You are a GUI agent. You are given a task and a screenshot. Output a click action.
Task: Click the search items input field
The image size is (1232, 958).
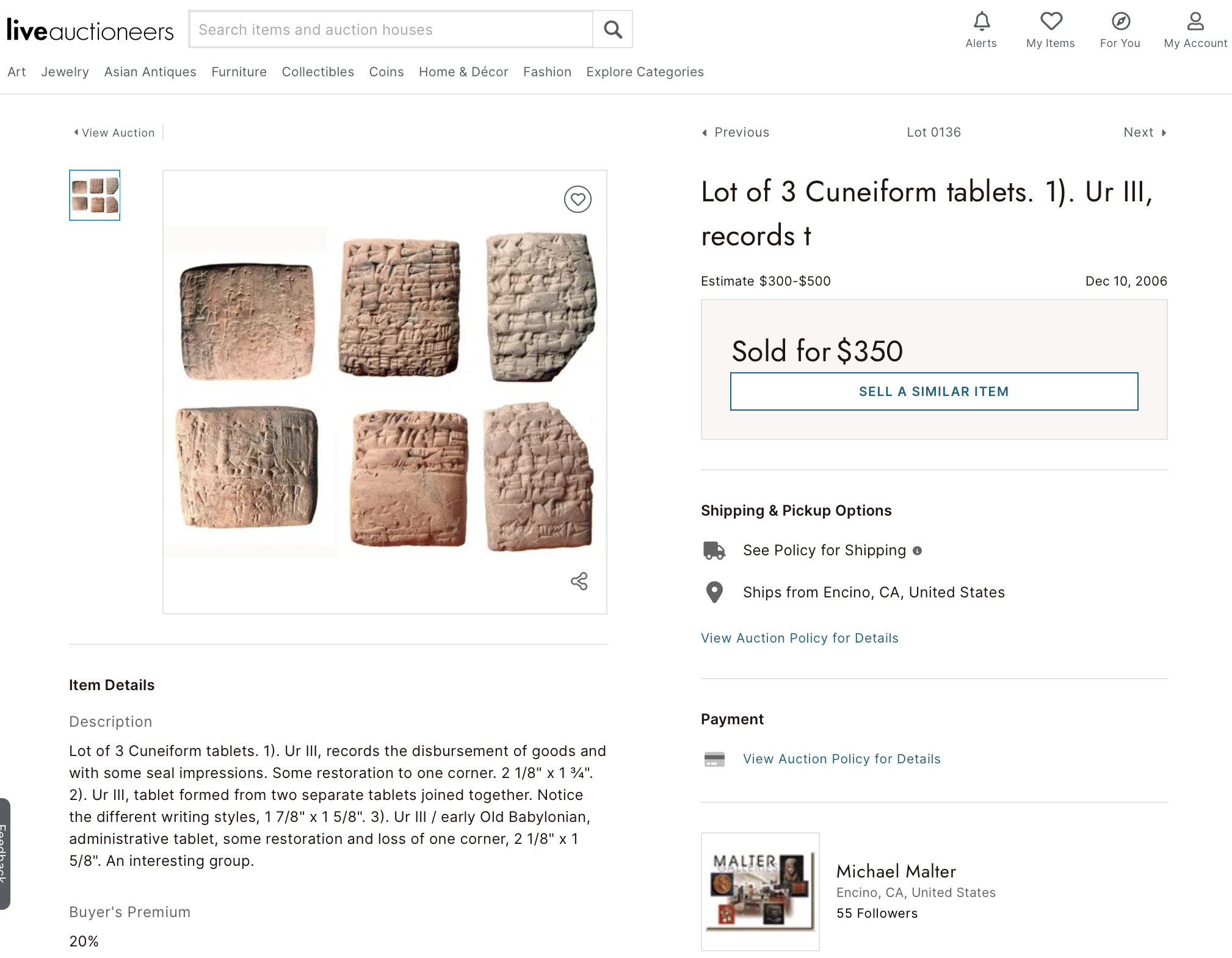coord(391,29)
